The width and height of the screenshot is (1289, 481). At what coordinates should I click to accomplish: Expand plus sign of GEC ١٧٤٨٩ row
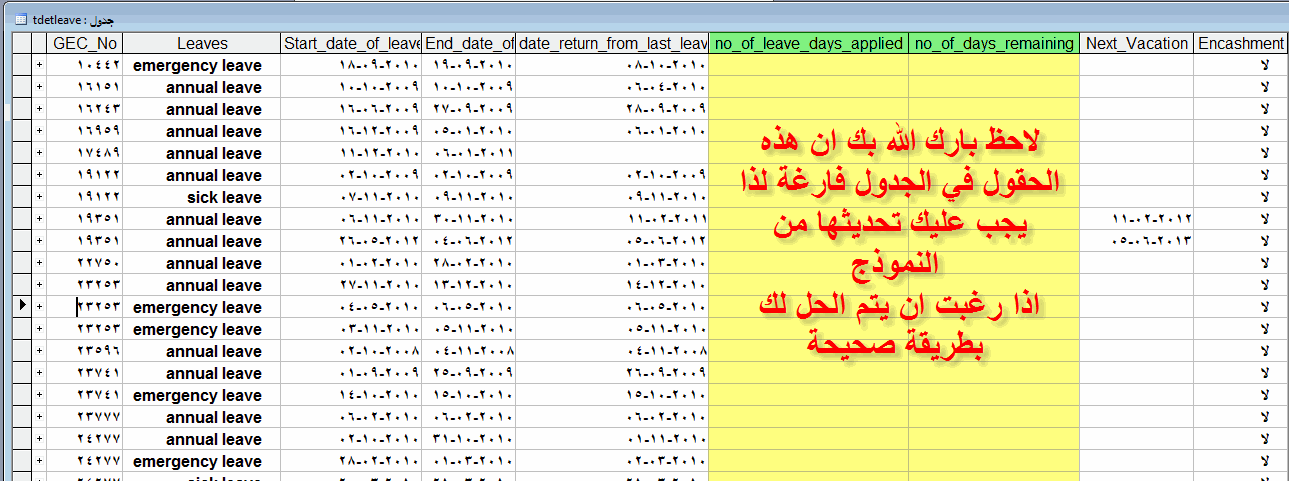click(x=39, y=153)
